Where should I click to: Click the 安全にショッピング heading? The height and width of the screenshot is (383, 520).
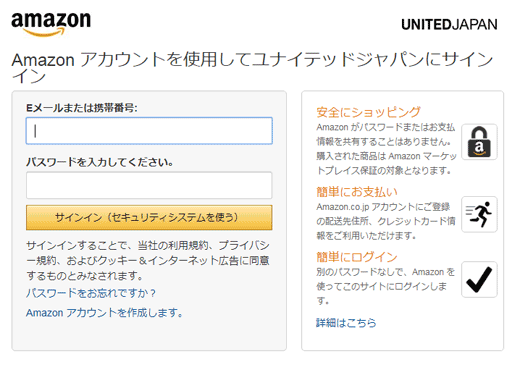coord(368,112)
